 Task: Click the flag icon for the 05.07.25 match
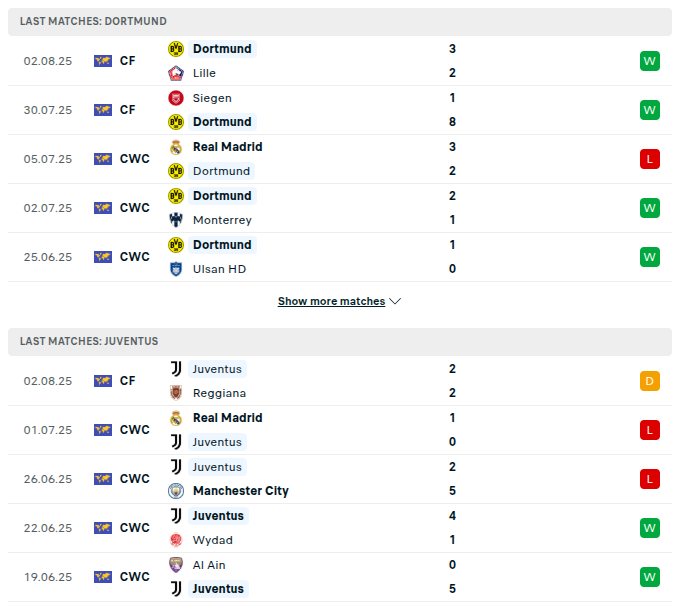103,159
